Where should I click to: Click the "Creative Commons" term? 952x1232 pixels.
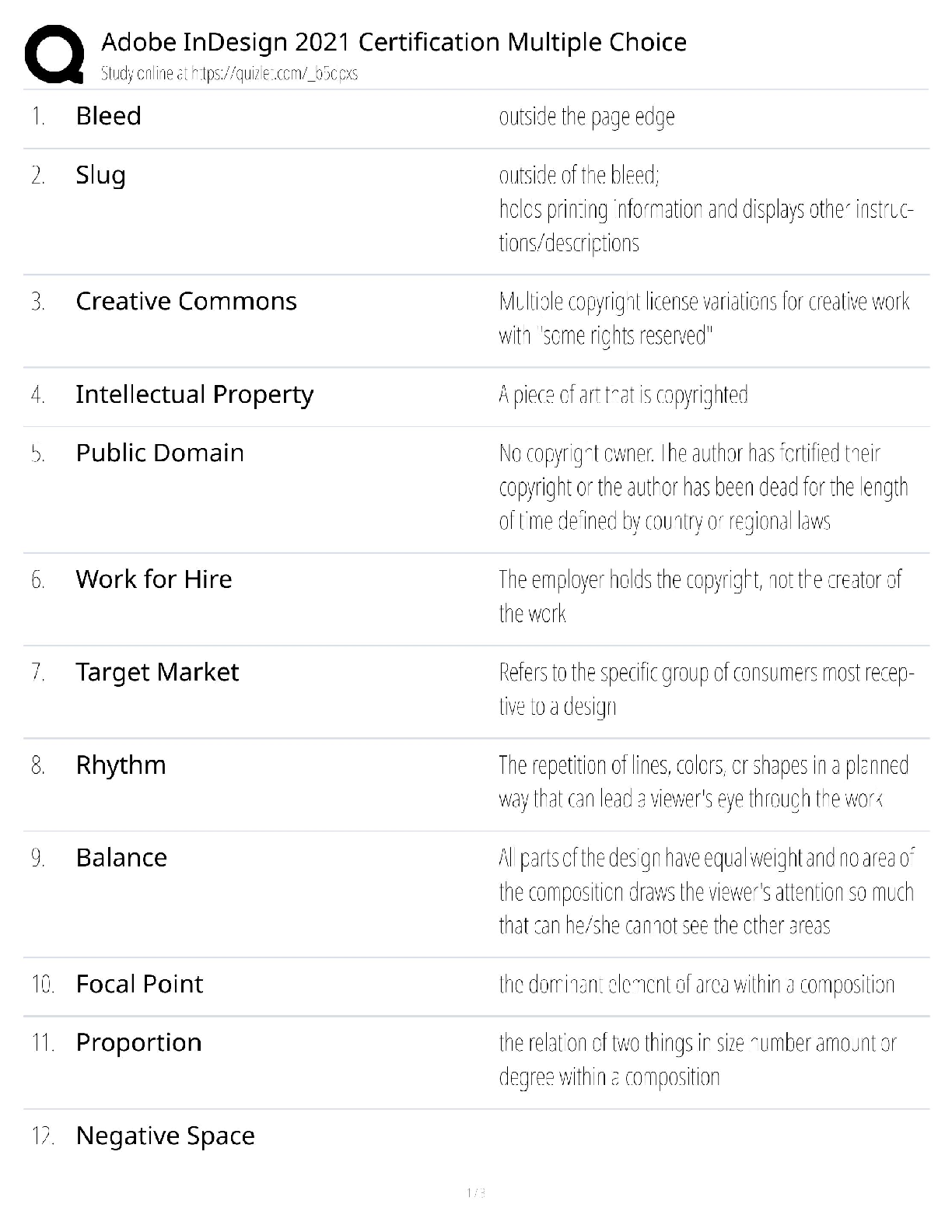tap(186, 301)
